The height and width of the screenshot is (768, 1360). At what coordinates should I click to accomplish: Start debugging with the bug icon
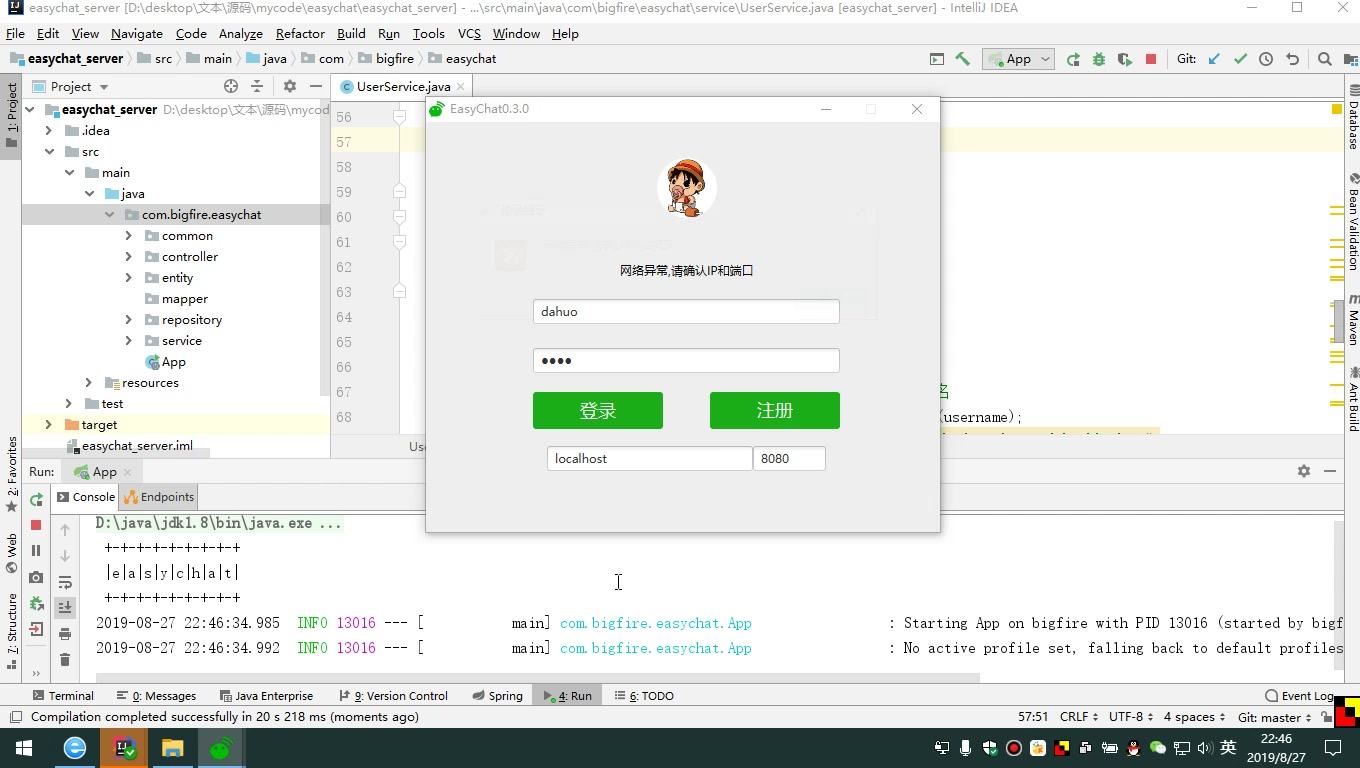(x=1099, y=59)
